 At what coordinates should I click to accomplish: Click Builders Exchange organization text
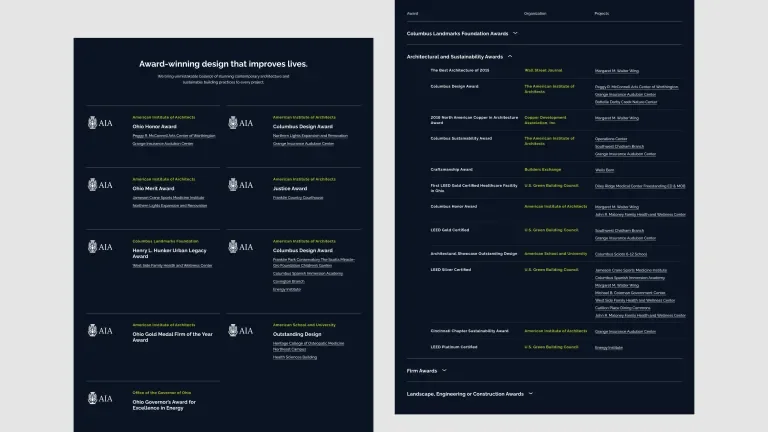543,169
